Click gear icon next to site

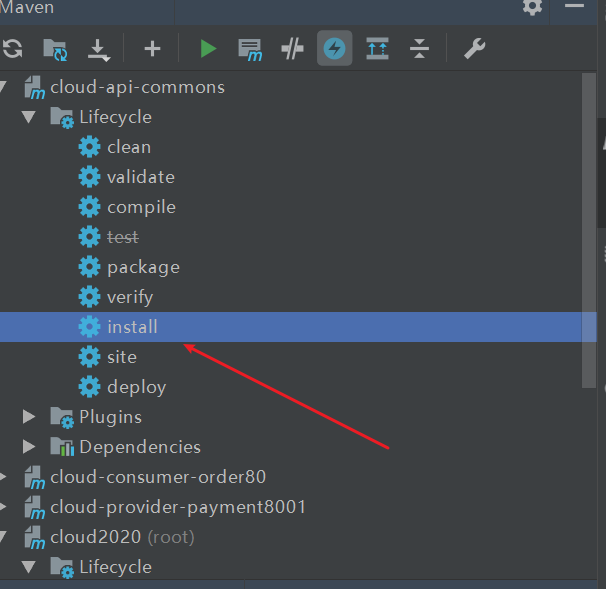(x=89, y=357)
